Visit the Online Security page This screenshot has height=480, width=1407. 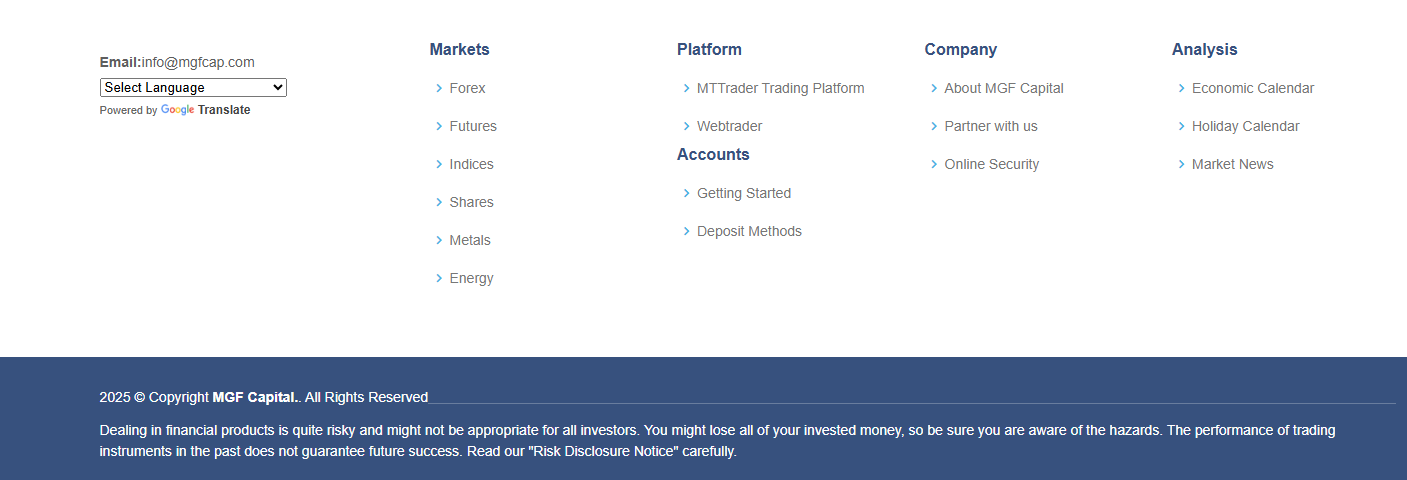coord(991,164)
